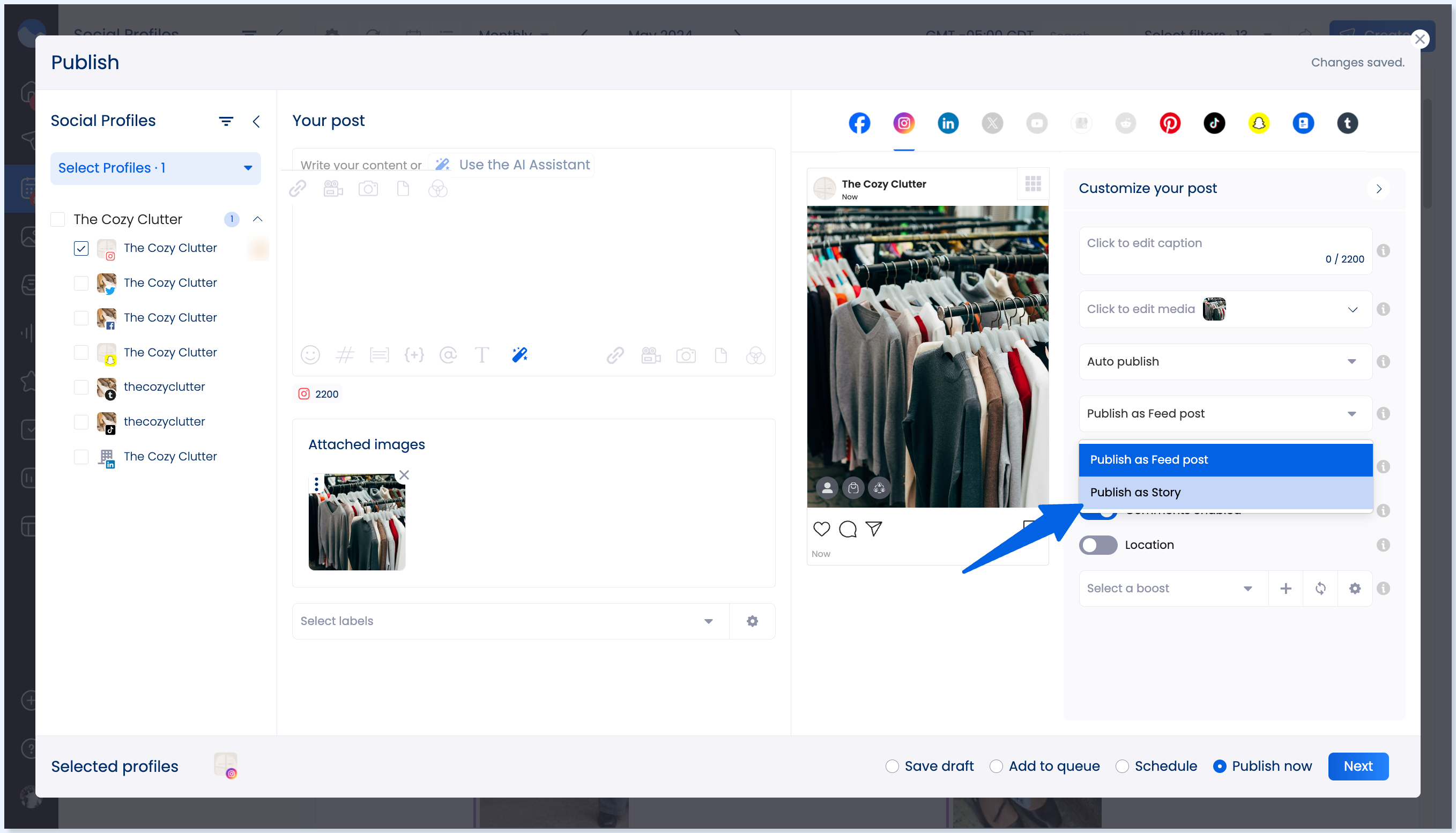This screenshot has width=1456, height=833.
Task: Expand Customize your post chevron
Action: click(1379, 189)
